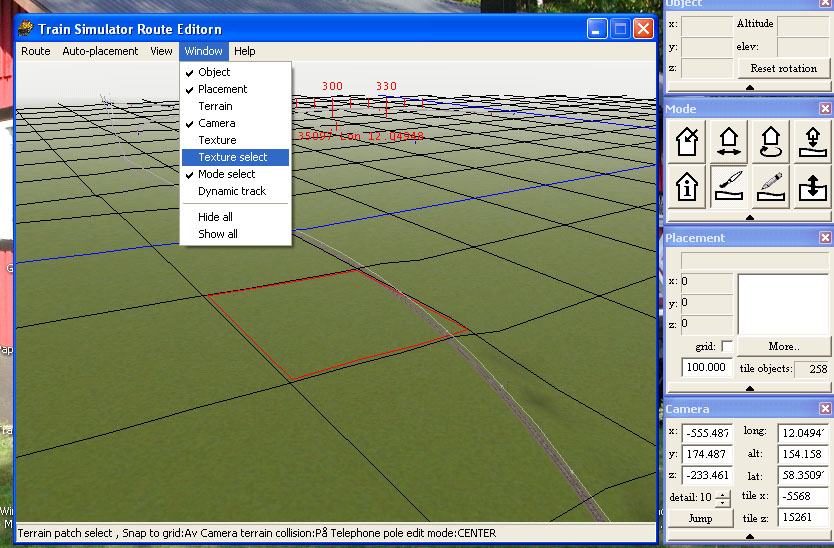Open the View menu

161,51
